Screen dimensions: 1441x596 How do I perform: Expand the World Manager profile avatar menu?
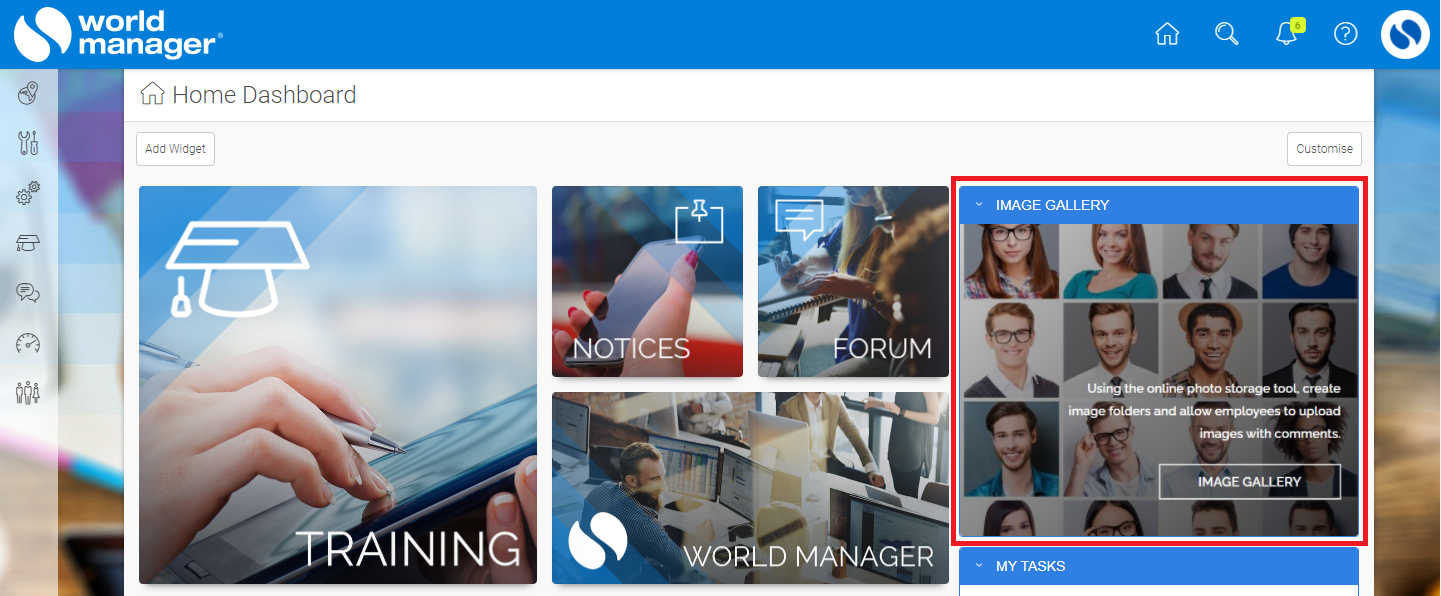(x=1404, y=33)
